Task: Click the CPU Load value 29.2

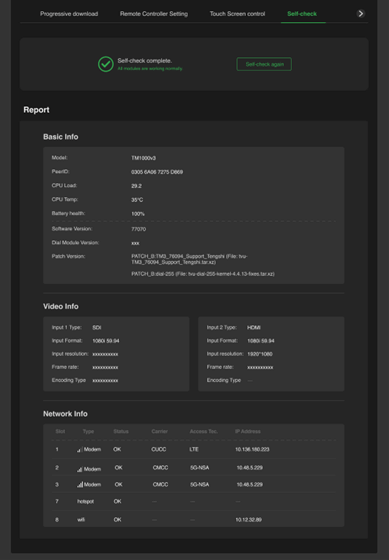Action: 136,186
